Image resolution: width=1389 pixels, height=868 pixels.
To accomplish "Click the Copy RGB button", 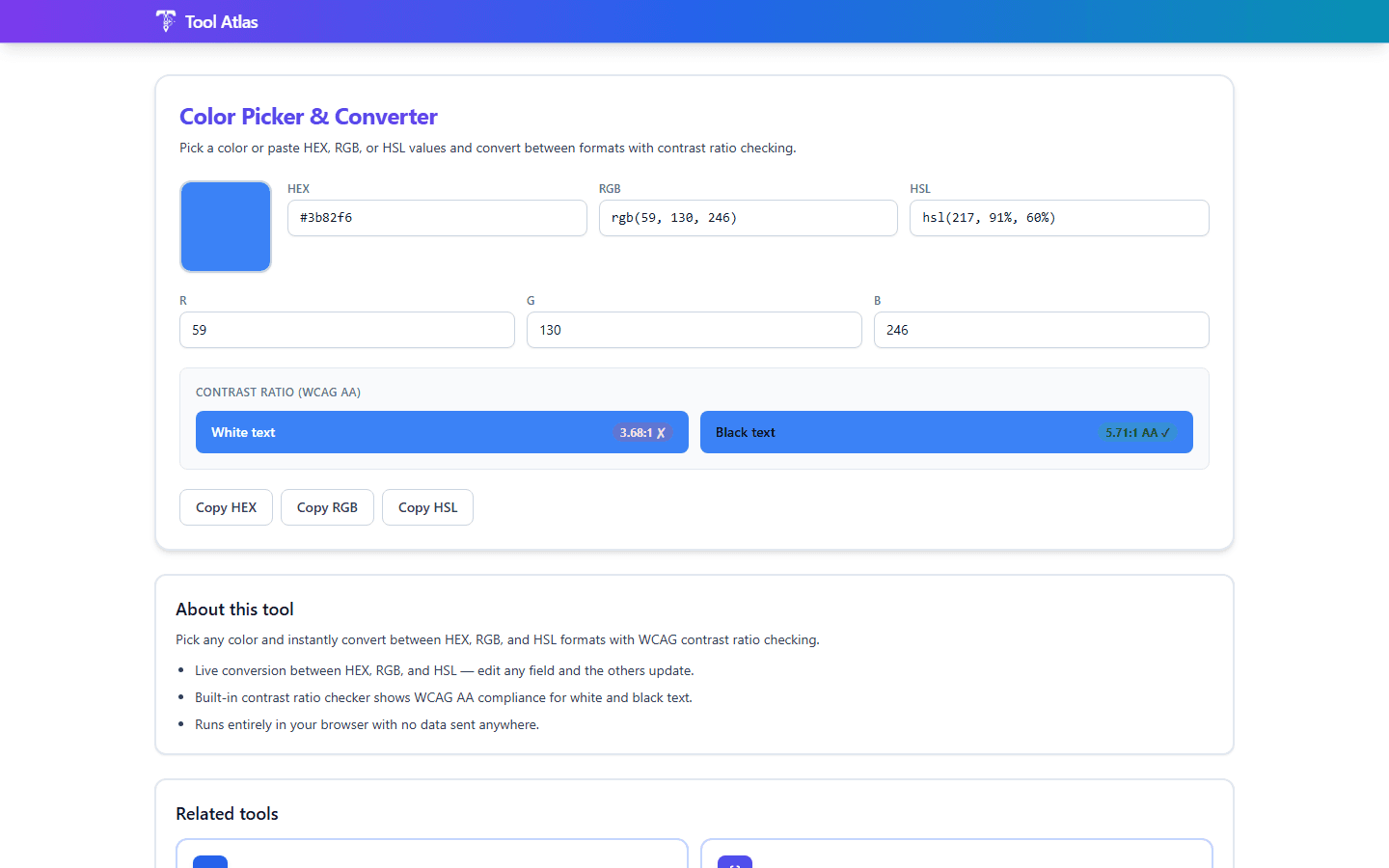I will coord(327,506).
